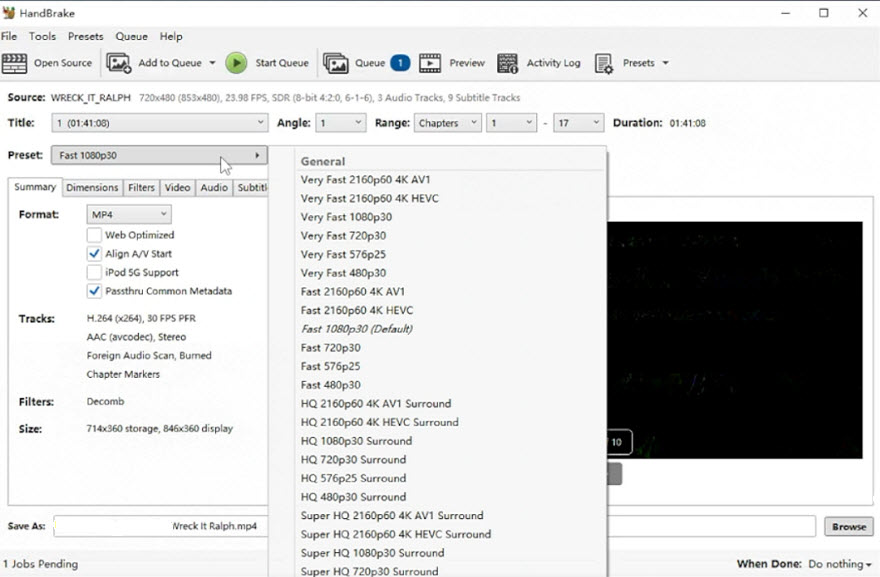Click the Add to Queue picture icon
Viewport: 880px width, 577px height.
click(119, 63)
